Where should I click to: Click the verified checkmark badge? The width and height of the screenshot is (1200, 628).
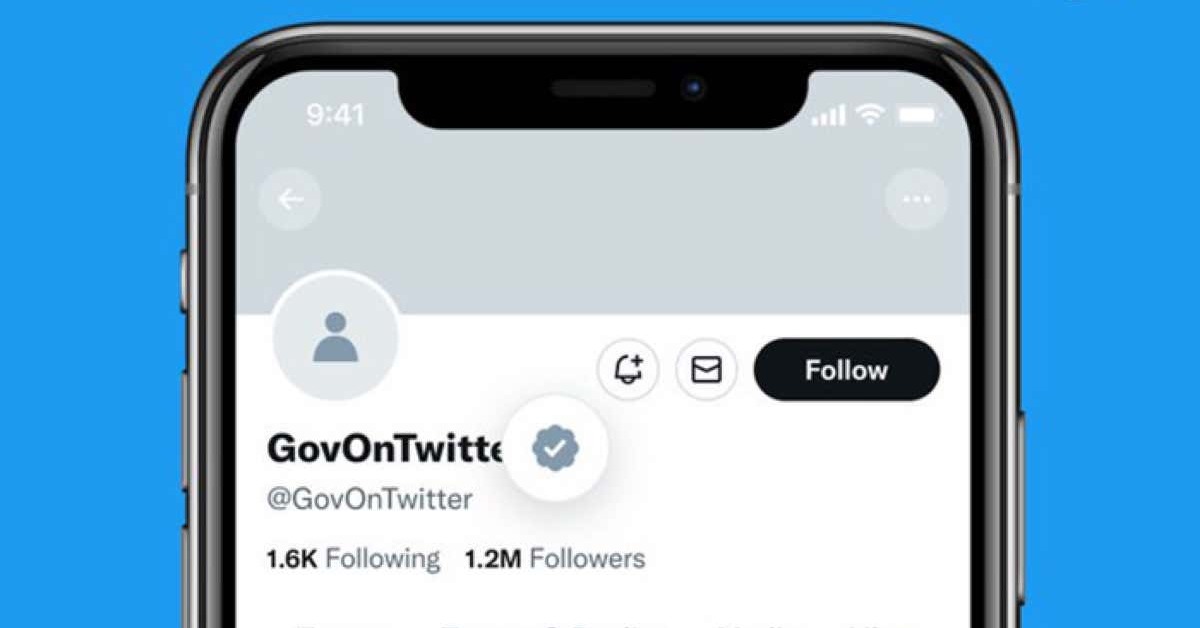click(555, 448)
